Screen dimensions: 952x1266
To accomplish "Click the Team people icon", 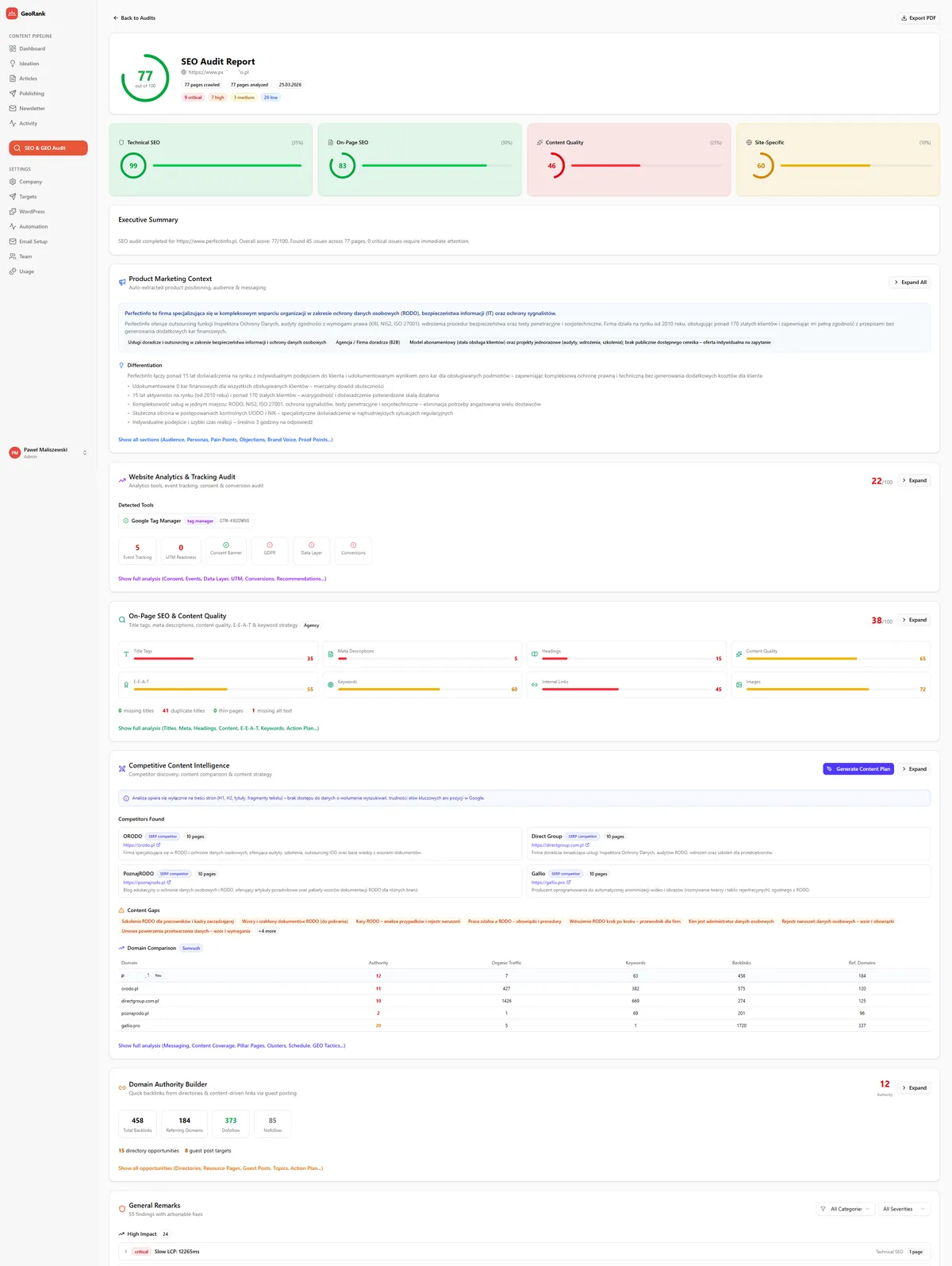I will 13,256.
